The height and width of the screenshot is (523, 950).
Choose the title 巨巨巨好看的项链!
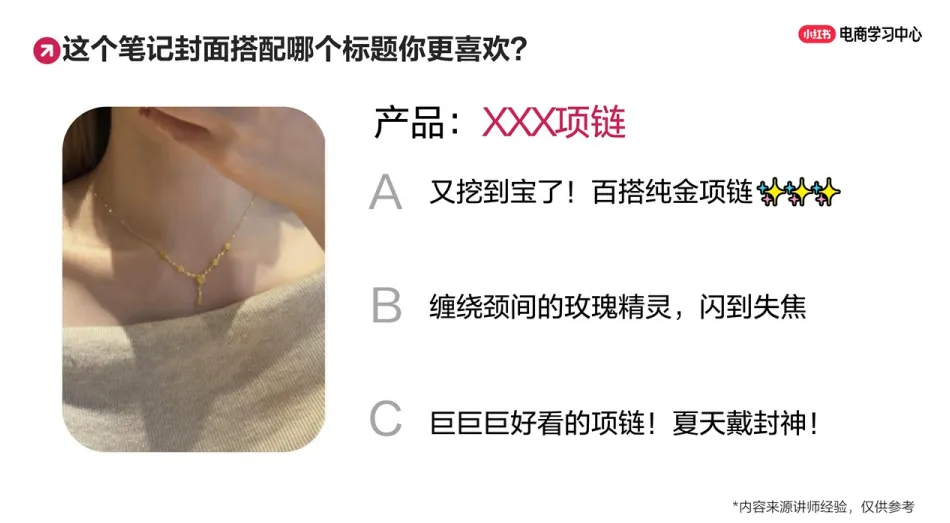point(543,422)
